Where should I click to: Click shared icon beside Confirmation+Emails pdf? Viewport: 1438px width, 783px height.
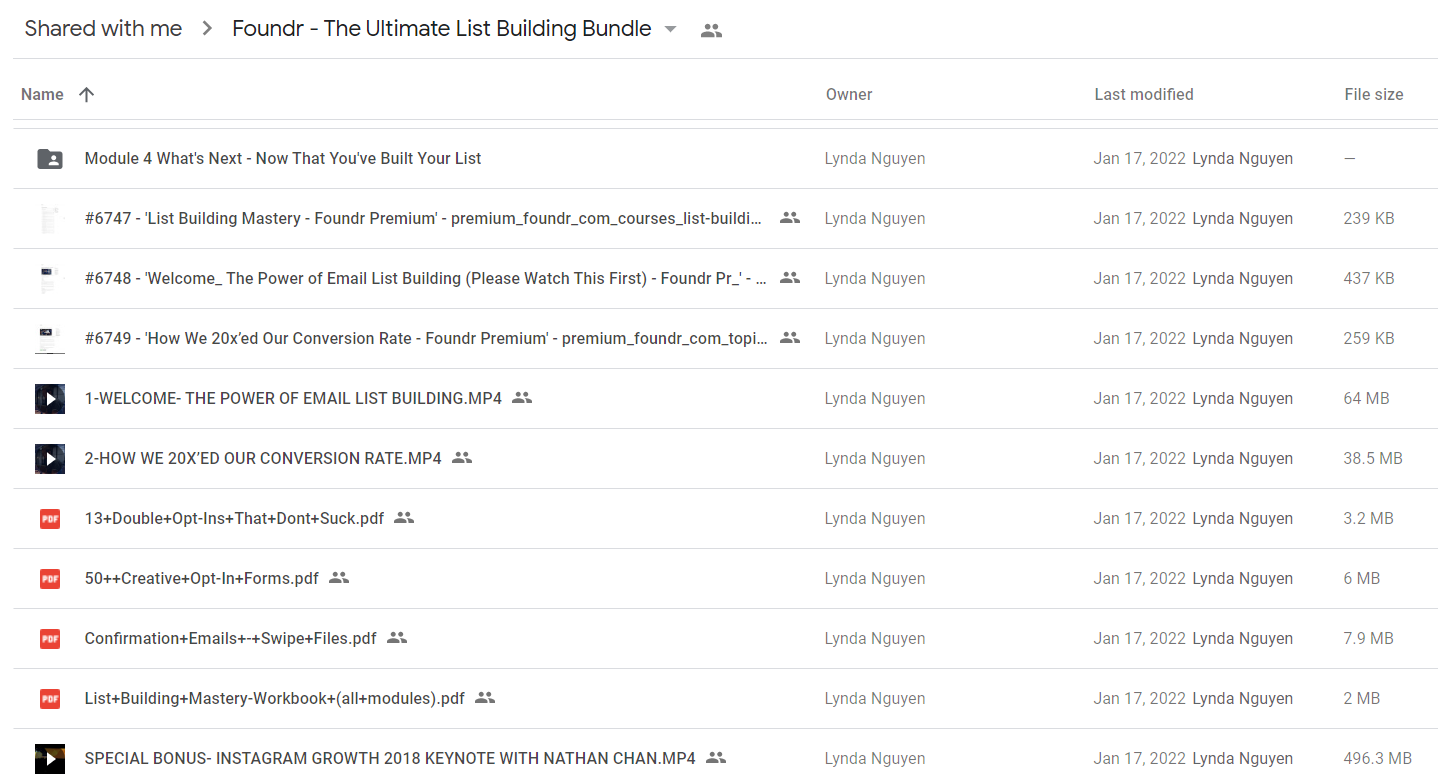397,637
